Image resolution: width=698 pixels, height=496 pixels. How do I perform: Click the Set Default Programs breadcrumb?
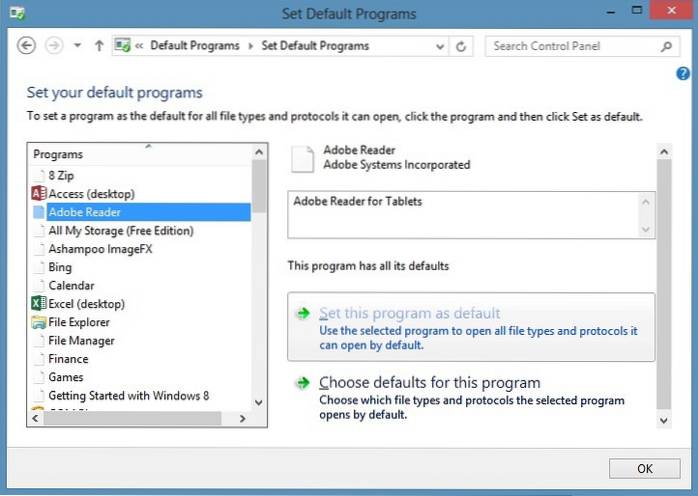[x=315, y=46]
